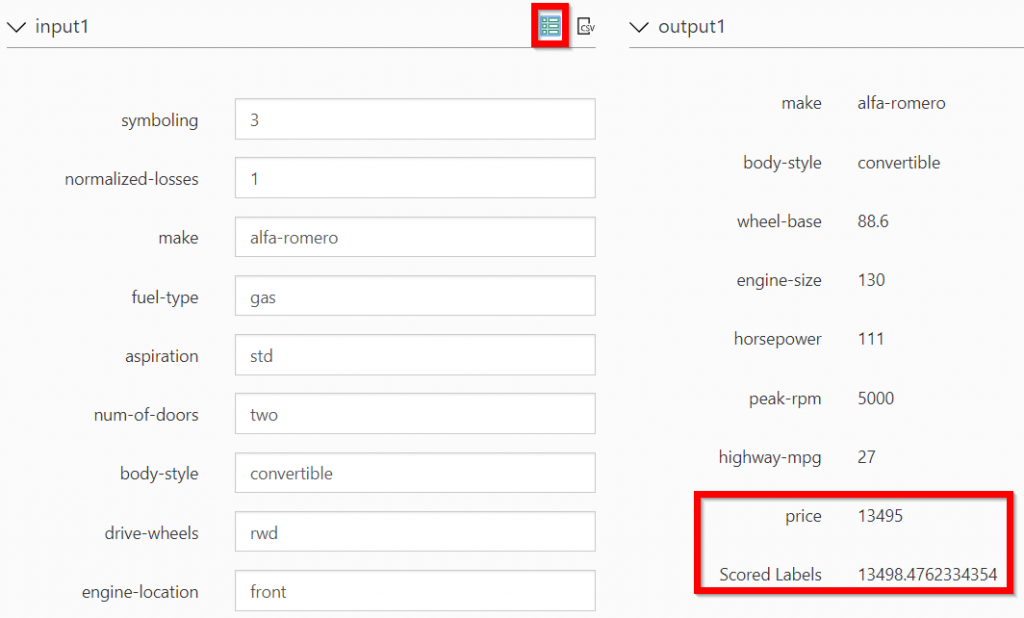Select the make field with alfa-romero
The height and width of the screenshot is (618, 1024).
coord(415,236)
